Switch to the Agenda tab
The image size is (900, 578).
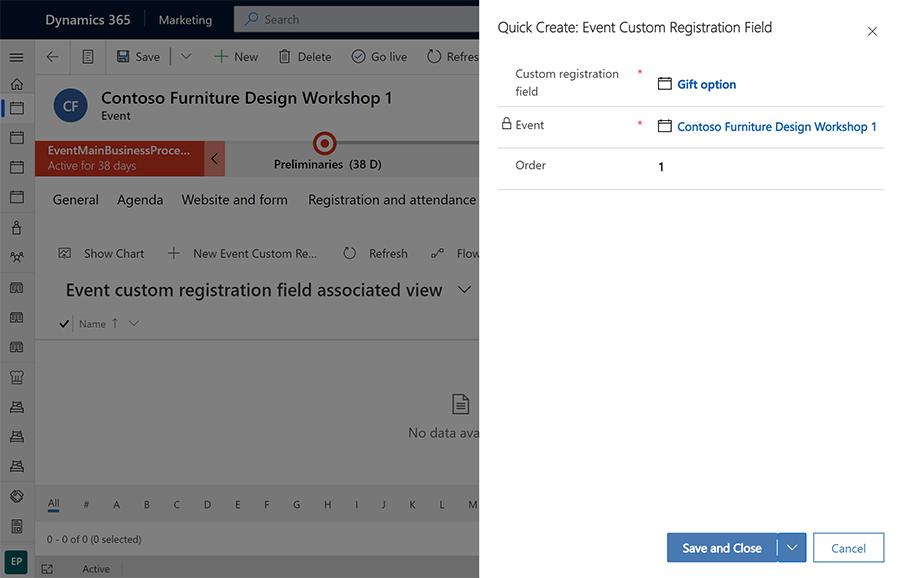pos(140,200)
